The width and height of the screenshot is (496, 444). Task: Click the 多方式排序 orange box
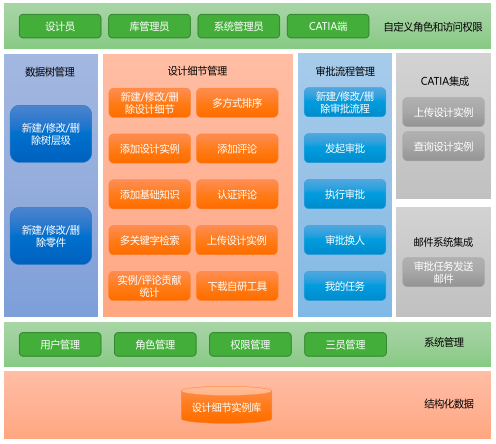click(x=237, y=103)
